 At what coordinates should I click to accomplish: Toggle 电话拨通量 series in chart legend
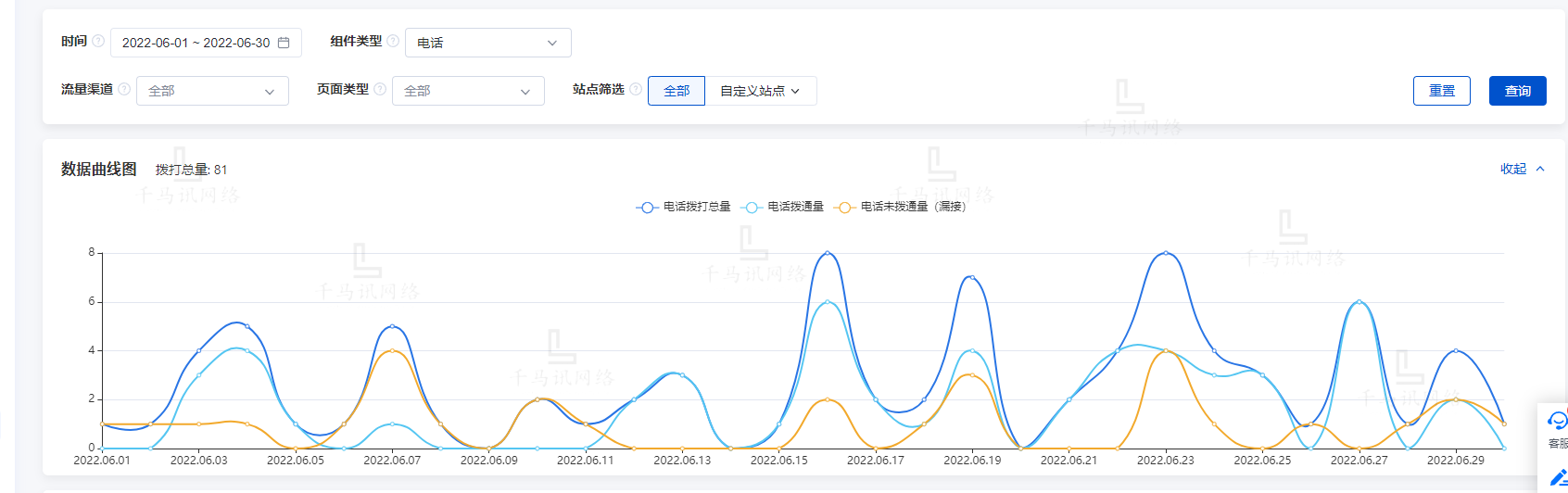[784, 207]
